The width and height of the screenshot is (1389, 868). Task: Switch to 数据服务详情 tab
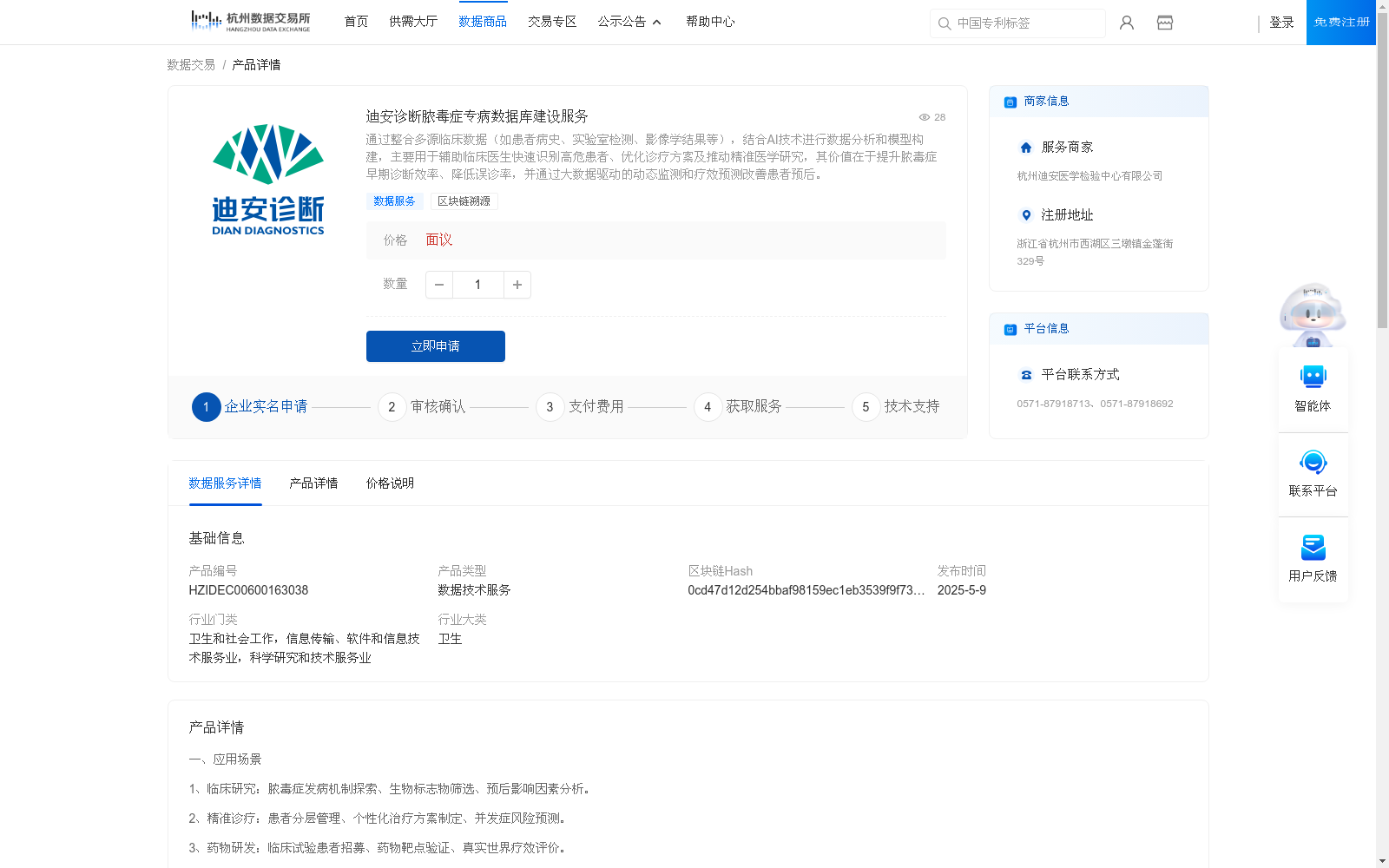(225, 483)
